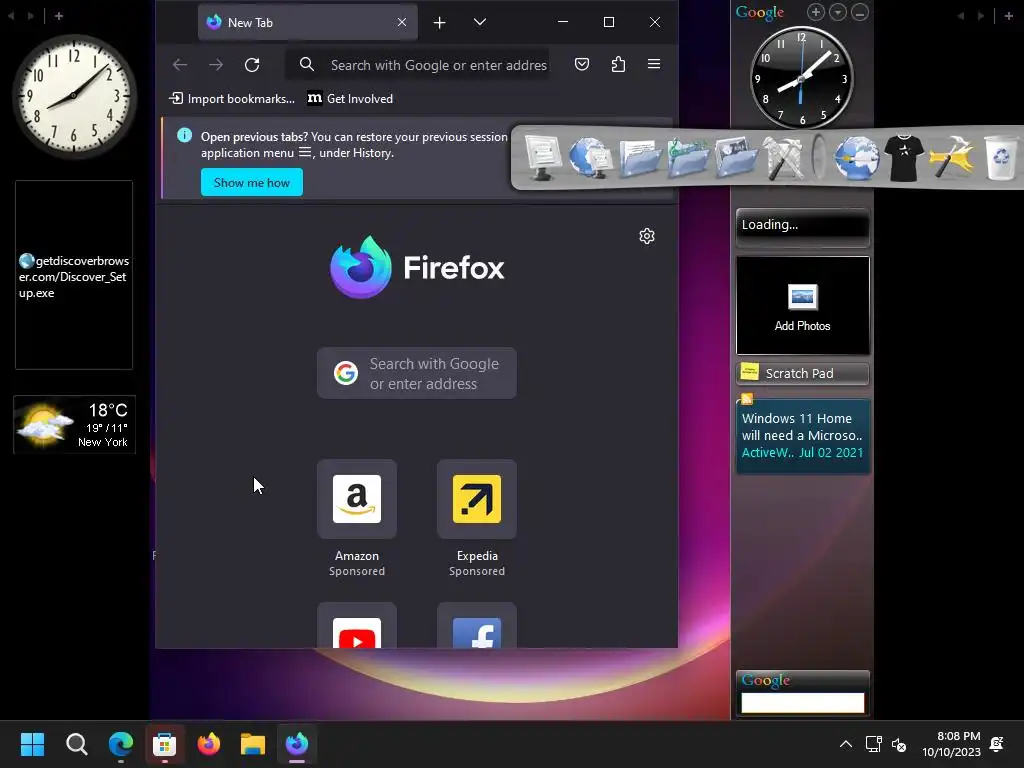
Task: Open the music folder dock icon
Action: [688, 157]
